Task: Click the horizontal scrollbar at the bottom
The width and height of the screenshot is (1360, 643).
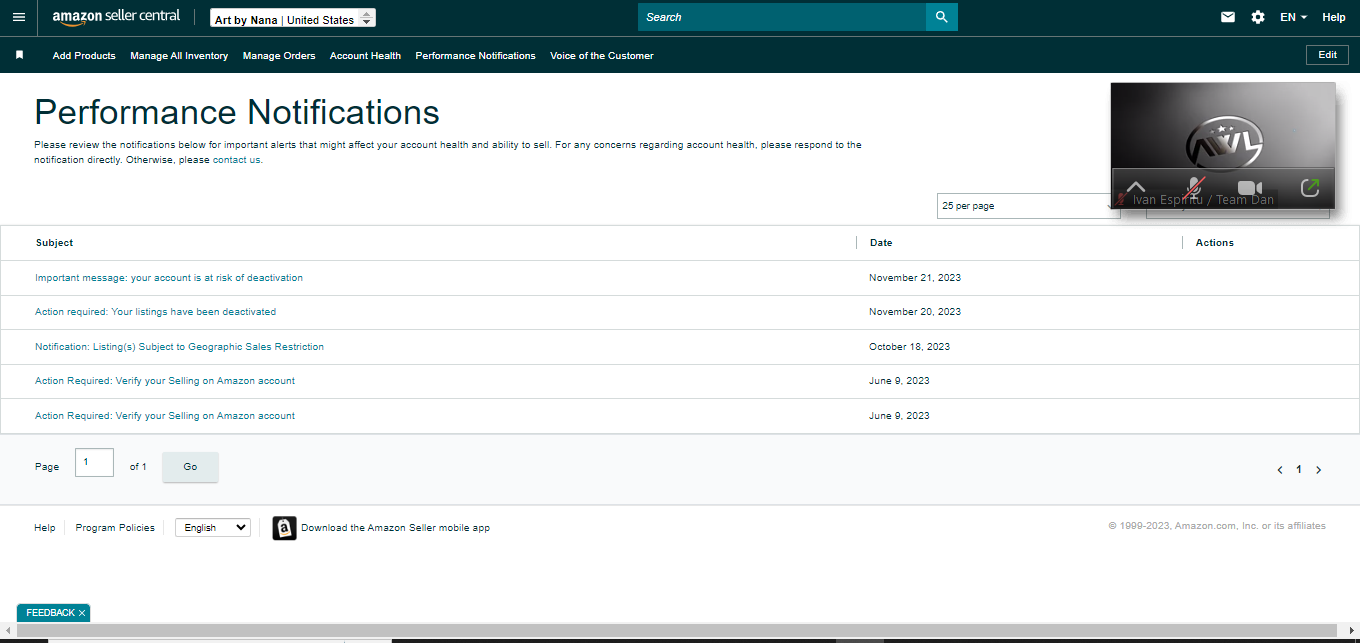Action: [676, 630]
